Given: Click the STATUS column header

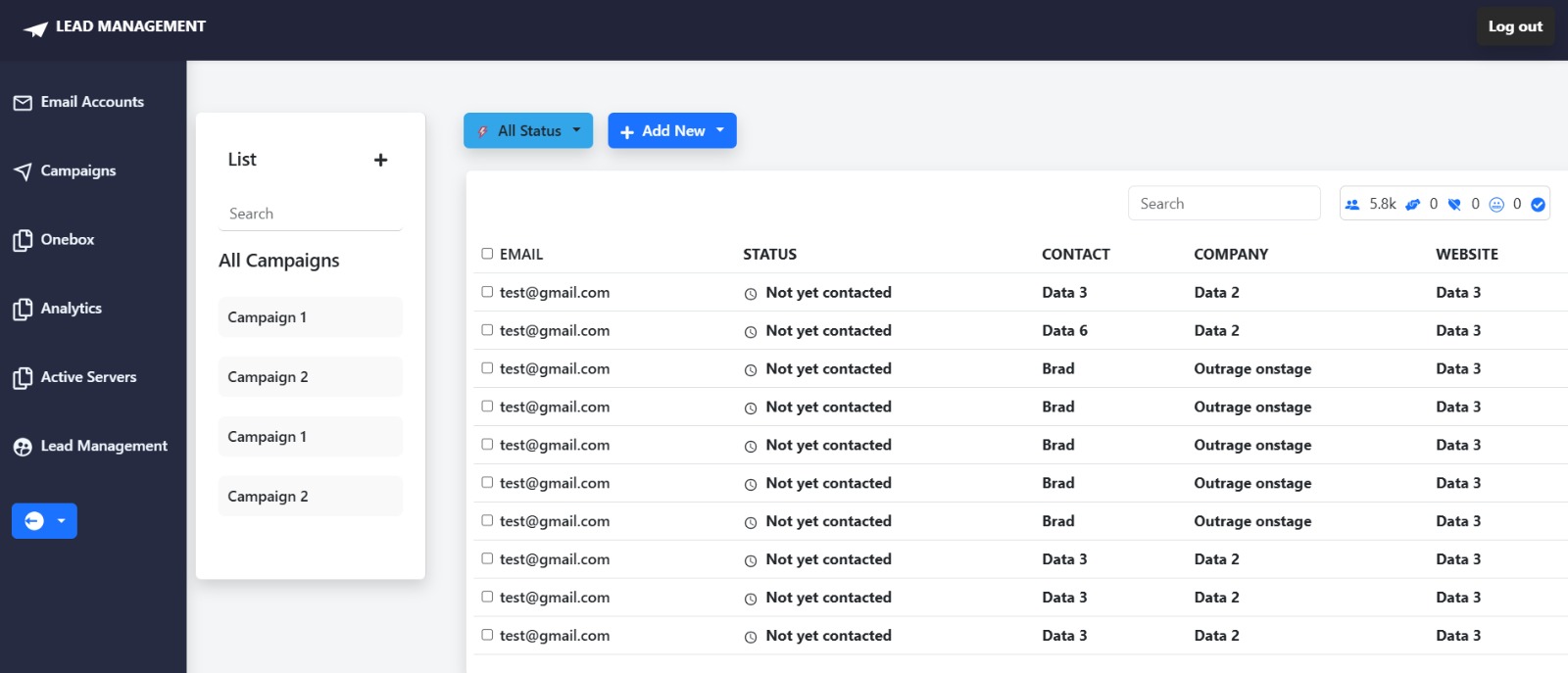Looking at the screenshot, I should tap(769, 255).
